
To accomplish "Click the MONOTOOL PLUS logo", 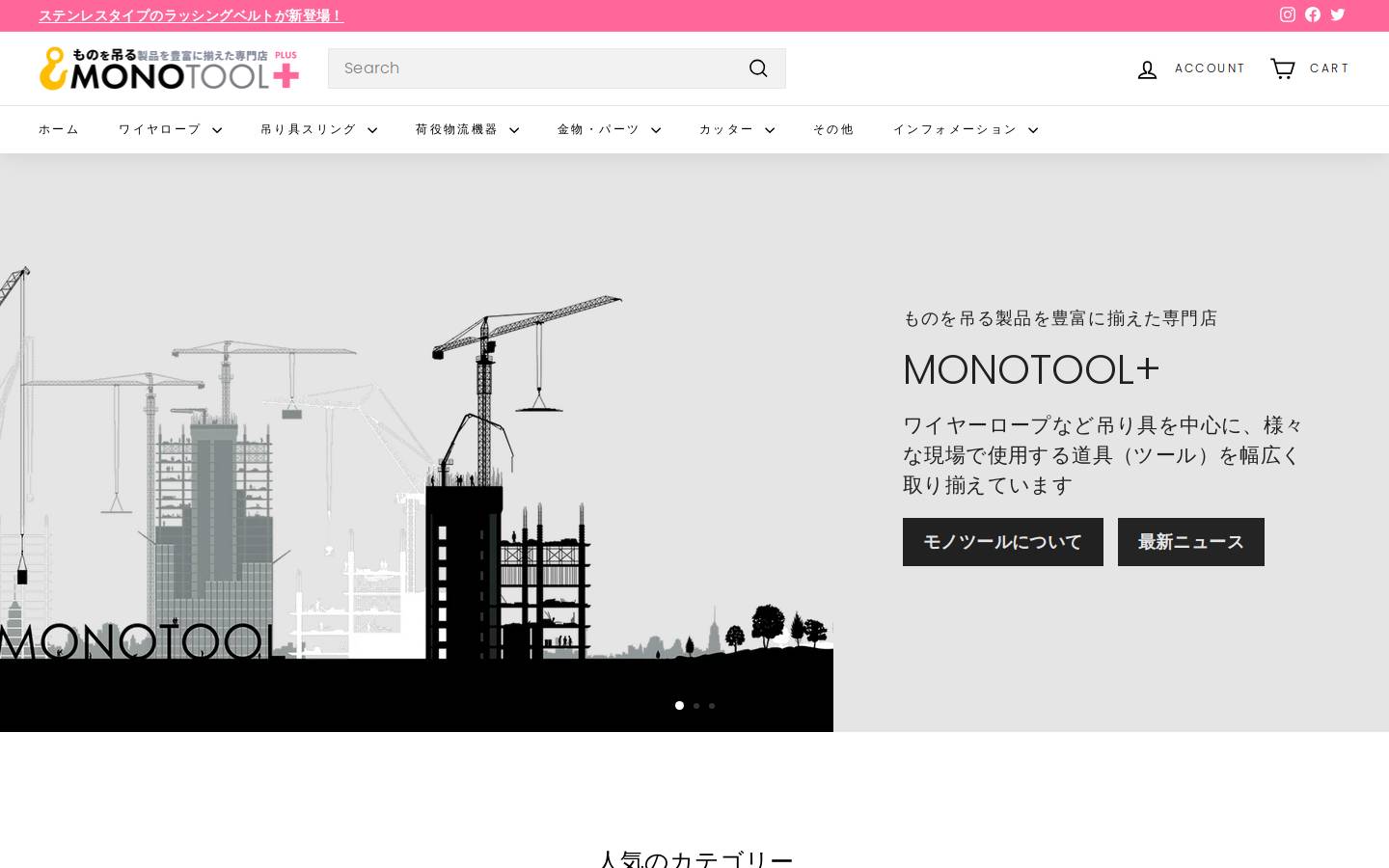I will tap(170, 68).
